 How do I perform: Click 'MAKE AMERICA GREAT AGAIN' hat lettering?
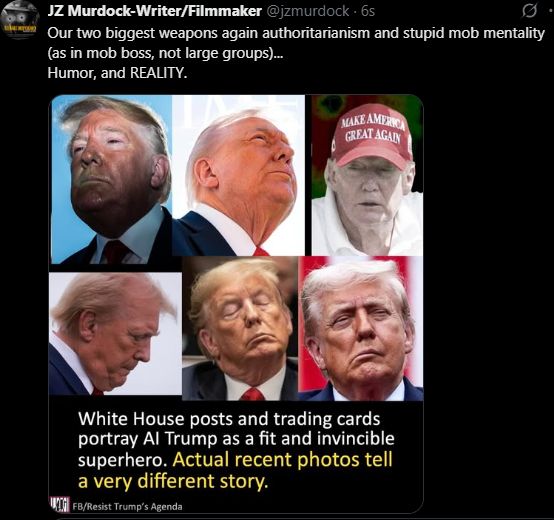(x=372, y=129)
